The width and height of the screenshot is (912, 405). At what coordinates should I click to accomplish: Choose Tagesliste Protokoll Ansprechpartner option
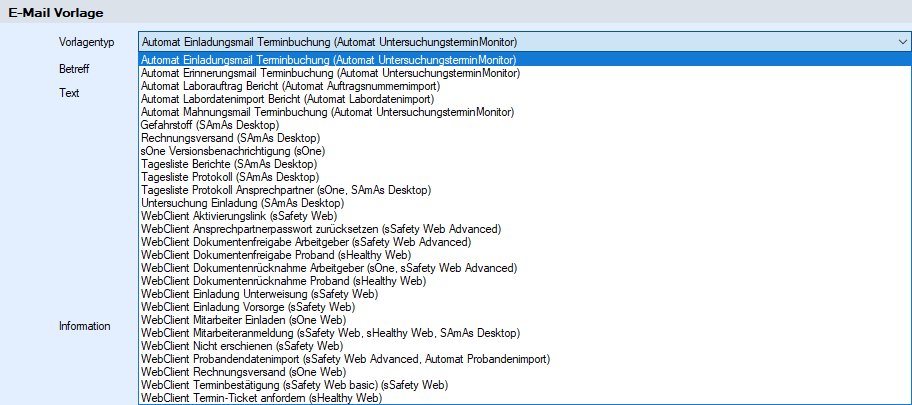point(525,190)
